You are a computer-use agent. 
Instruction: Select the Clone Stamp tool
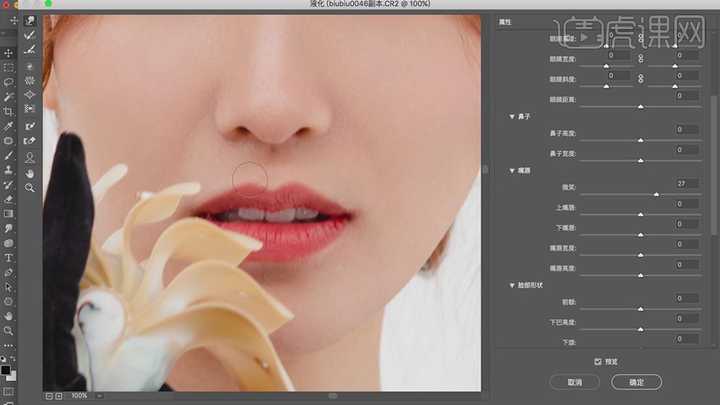click(8, 170)
